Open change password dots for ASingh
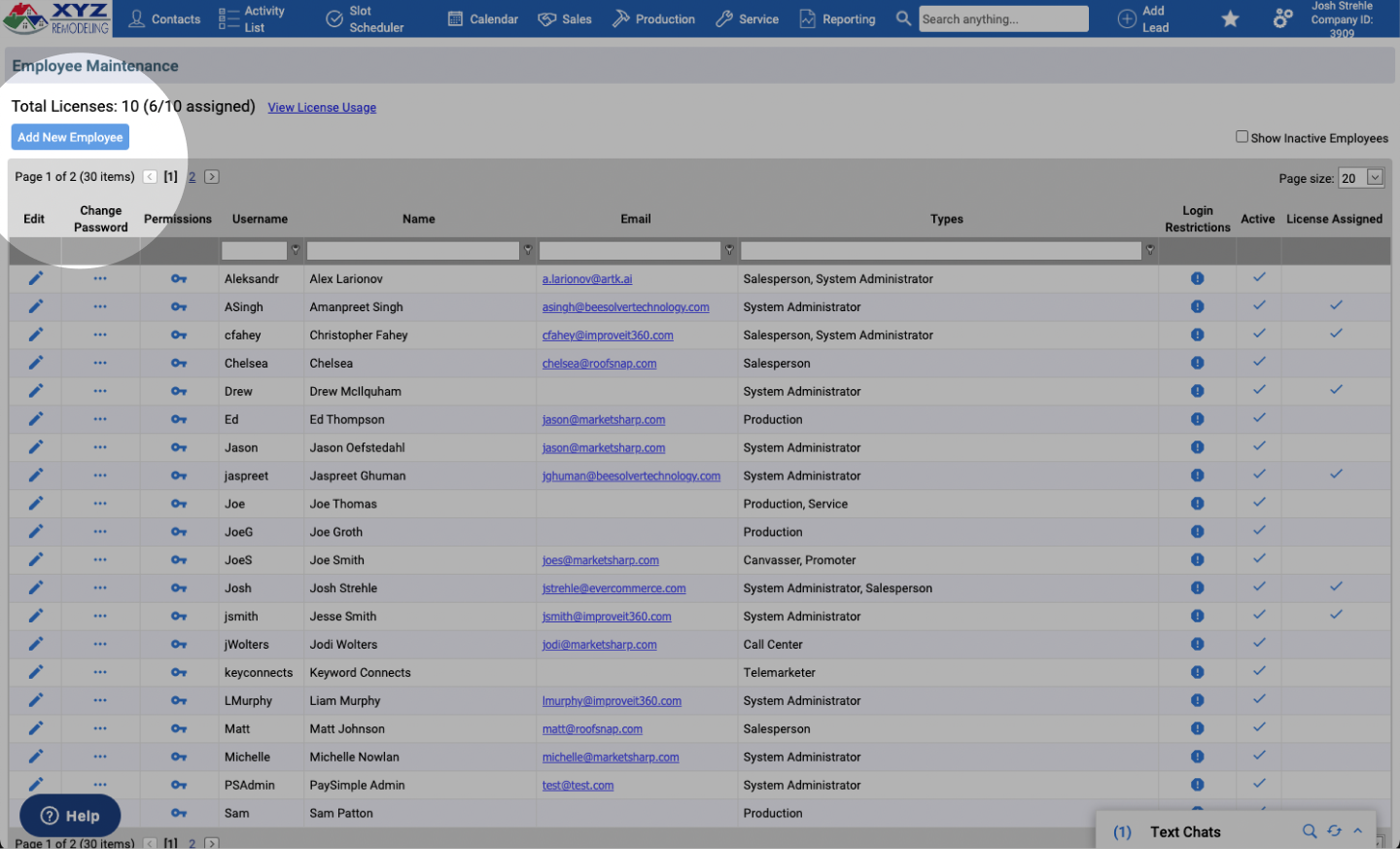Screen dimensions: 1400x849 [x=100, y=306]
